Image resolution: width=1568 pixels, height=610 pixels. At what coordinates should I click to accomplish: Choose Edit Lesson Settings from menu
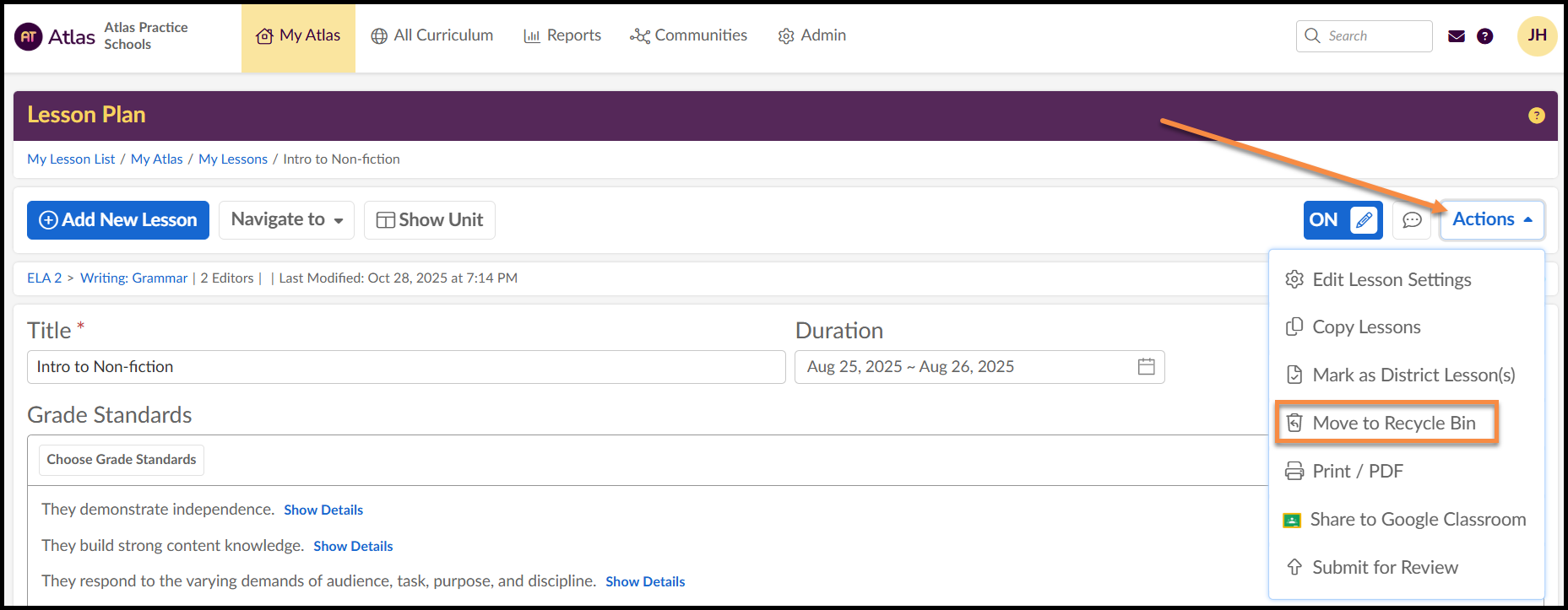pos(1391,280)
